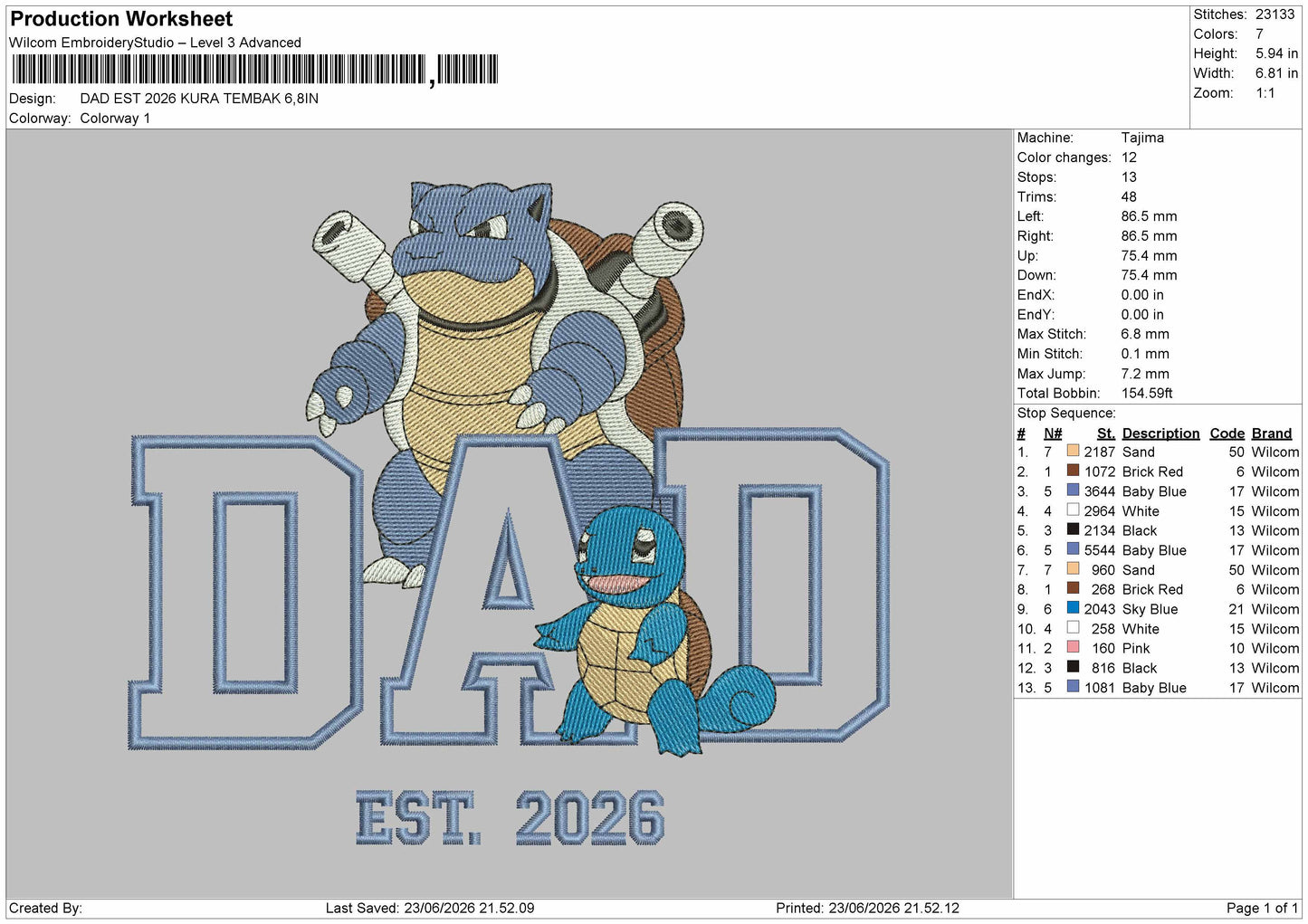The height and width of the screenshot is (924, 1308).
Task: Click the 'Stop Sequence:' heading
Action: pyautogui.click(x=1066, y=413)
